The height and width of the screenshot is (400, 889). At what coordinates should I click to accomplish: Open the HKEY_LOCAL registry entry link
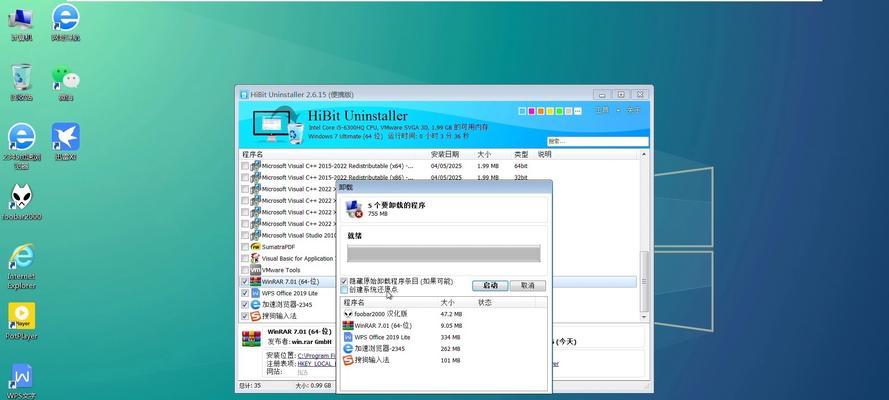(x=316, y=363)
